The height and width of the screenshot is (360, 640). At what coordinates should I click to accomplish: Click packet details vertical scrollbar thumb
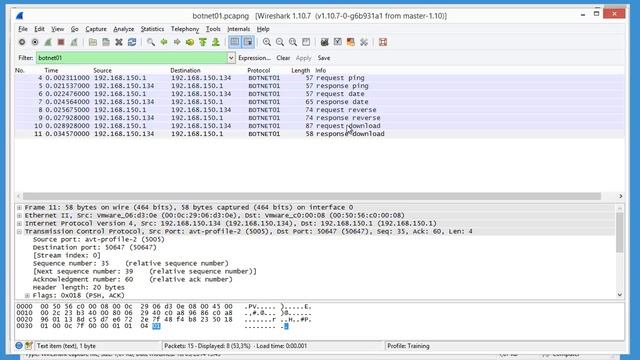click(x=620, y=233)
